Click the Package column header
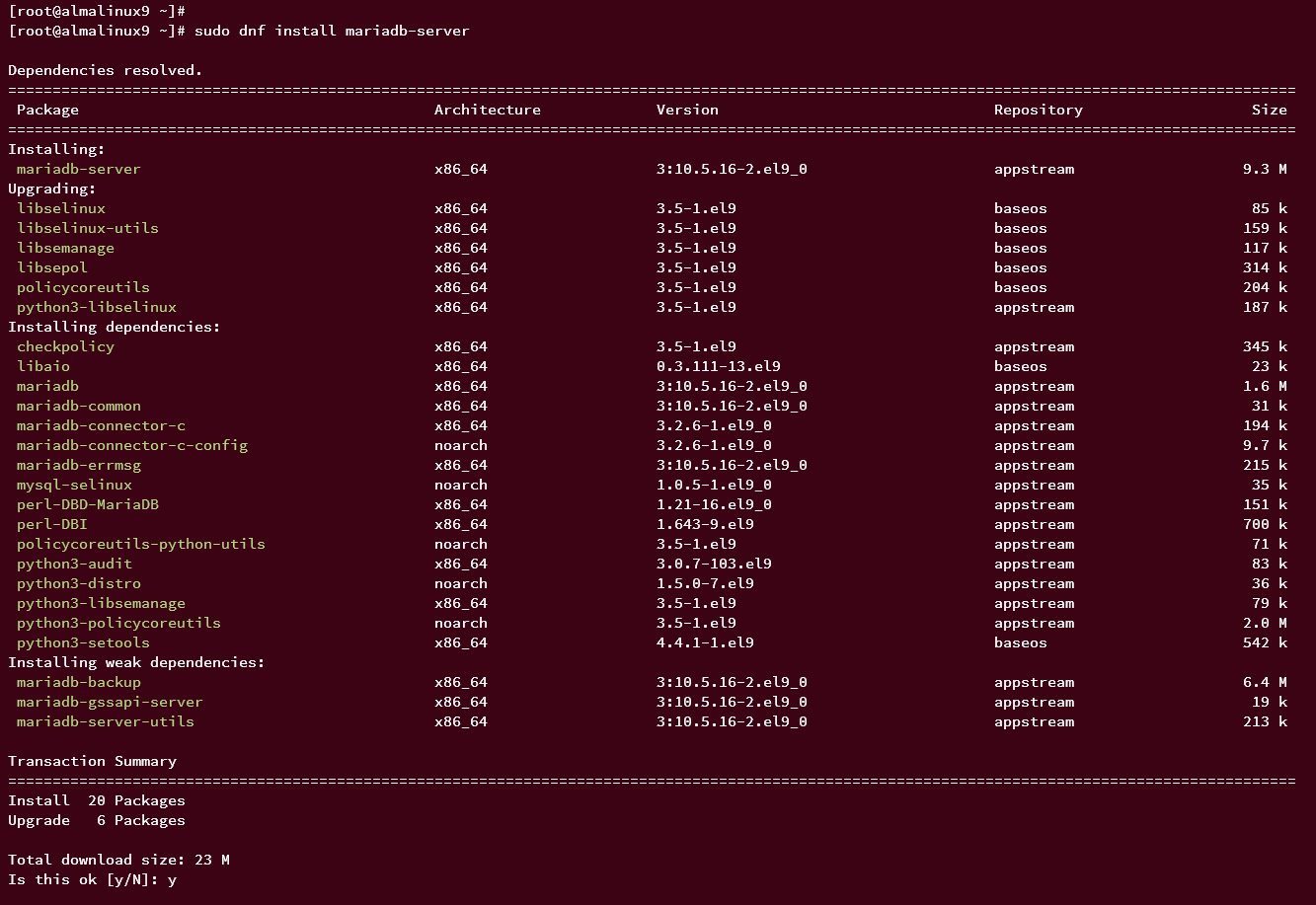1316x905 pixels. pyautogui.click(x=47, y=110)
